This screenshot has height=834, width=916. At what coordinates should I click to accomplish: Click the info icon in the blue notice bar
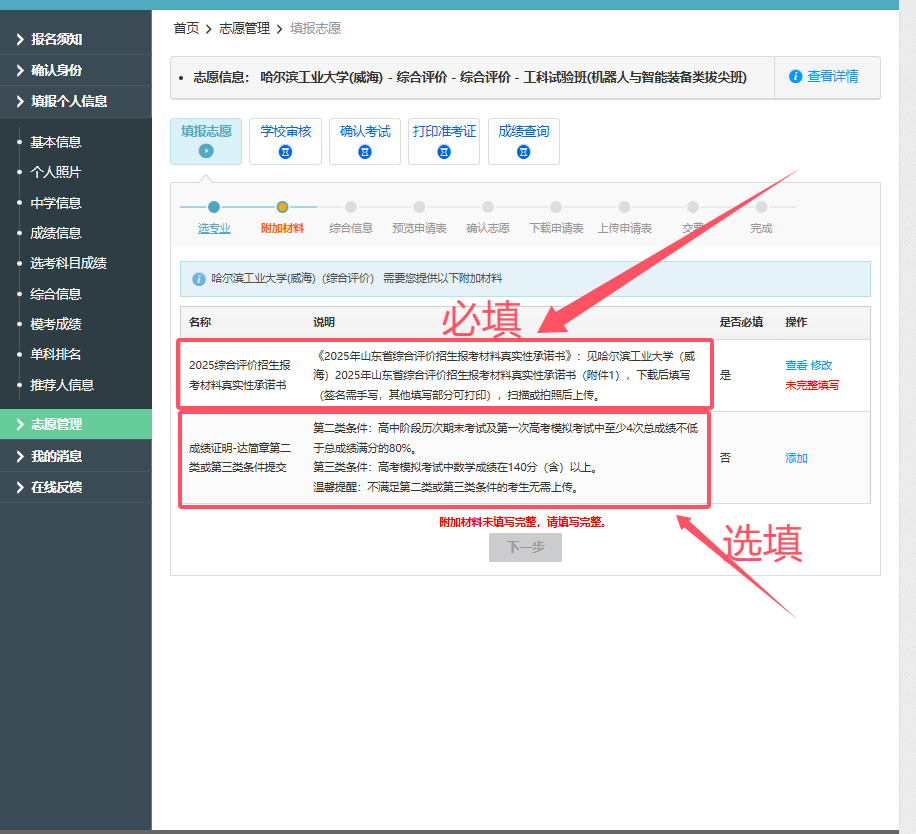199,279
